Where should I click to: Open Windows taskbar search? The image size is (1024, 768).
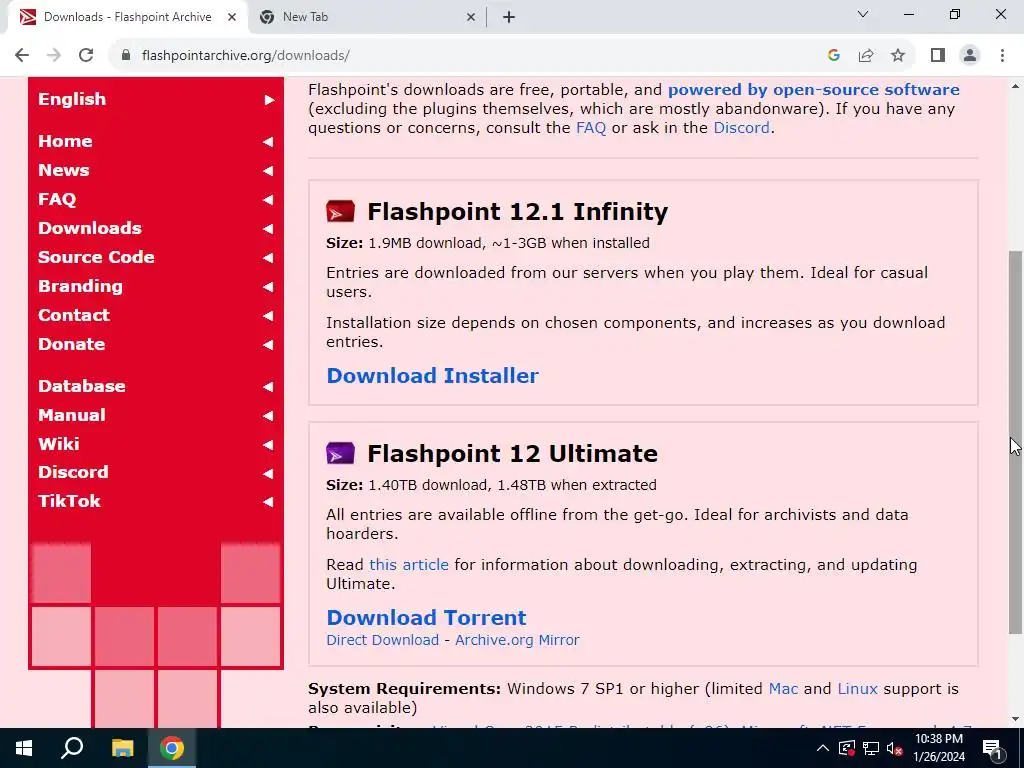[x=72, y=748]
